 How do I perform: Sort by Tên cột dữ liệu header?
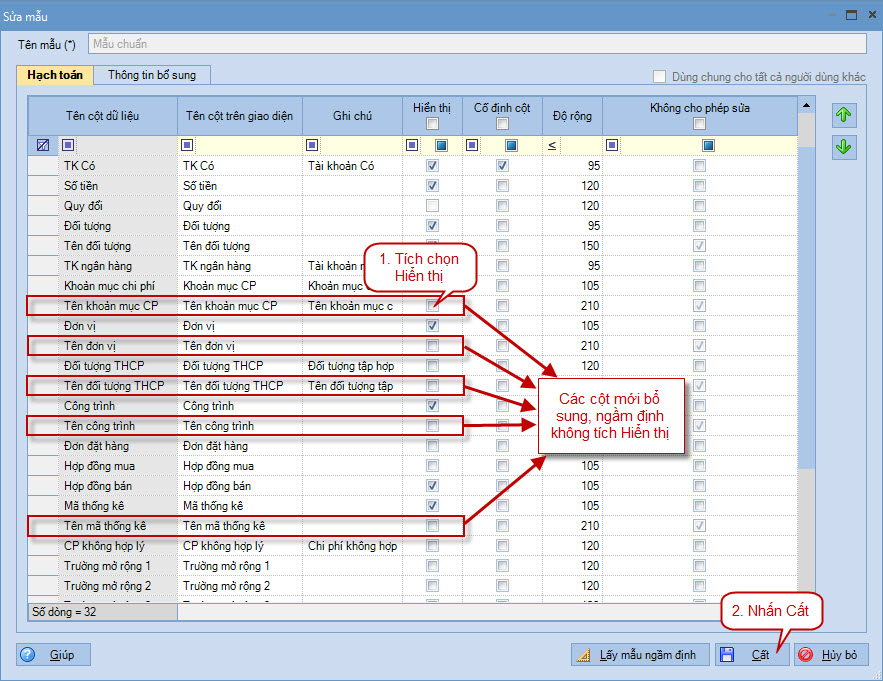coord(102,115)
